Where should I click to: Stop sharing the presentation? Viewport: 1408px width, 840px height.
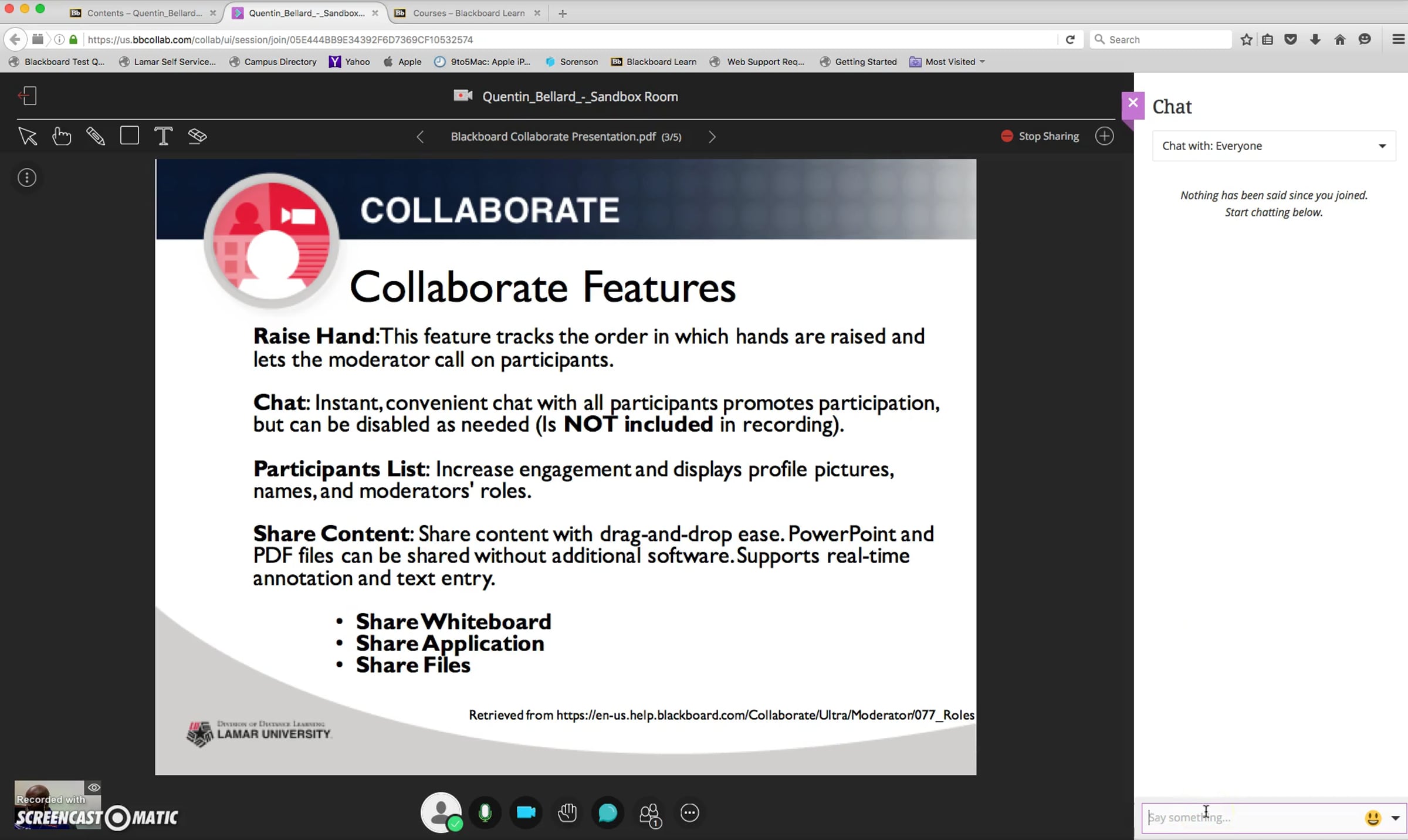pyautogui.click(x=1040, y=136)
